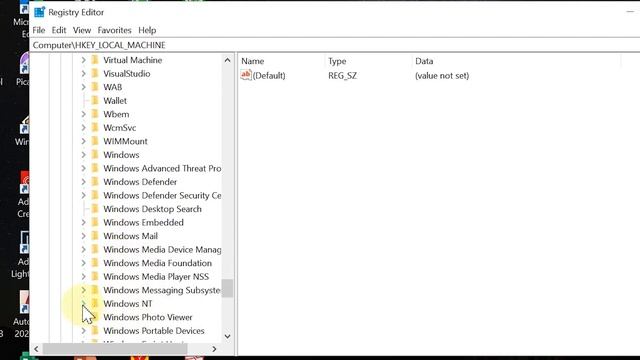
Task: Click the tree vertical scroll up arrow
Action: tap(227, 60)
